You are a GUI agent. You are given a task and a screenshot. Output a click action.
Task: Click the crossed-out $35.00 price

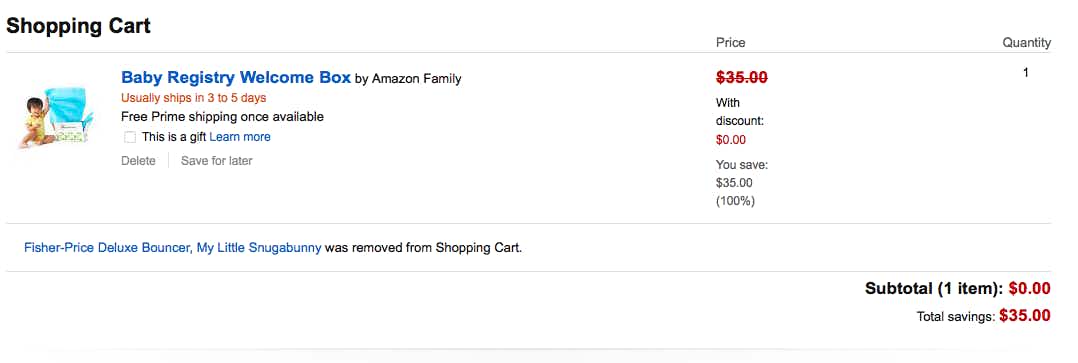tap(742, 78)
